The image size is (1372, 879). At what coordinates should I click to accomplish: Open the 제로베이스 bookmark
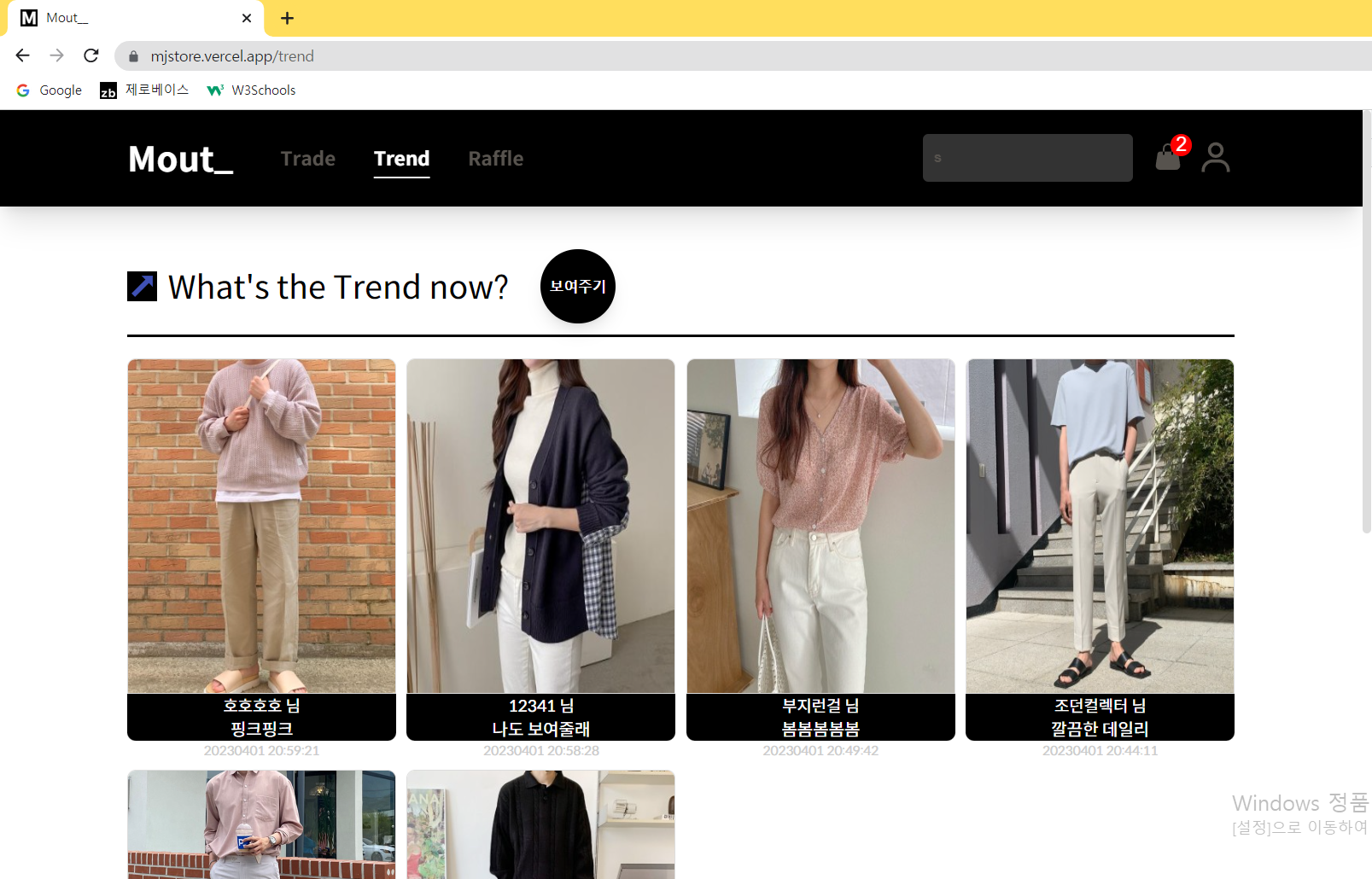point(144,90)
